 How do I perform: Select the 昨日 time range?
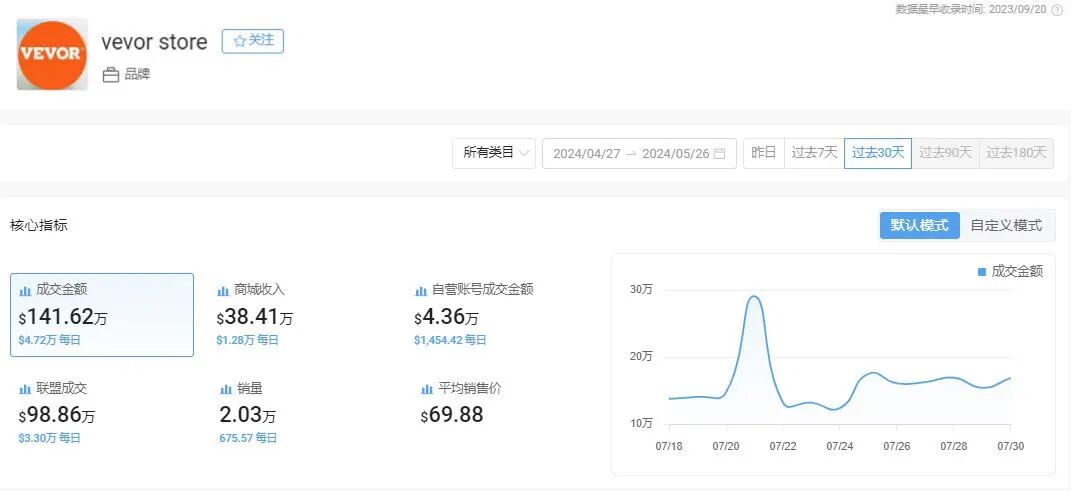click(764, 153)
